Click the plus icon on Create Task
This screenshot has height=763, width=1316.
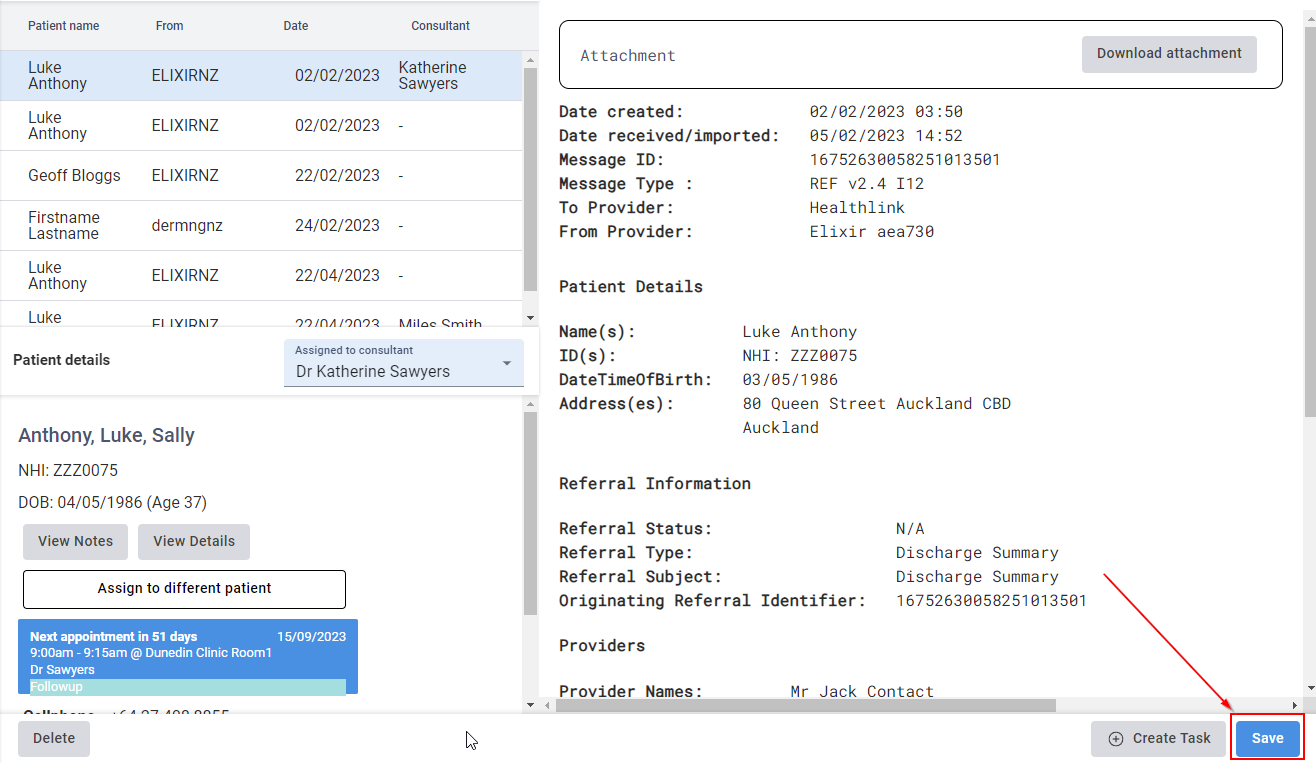click(1116, 739)
